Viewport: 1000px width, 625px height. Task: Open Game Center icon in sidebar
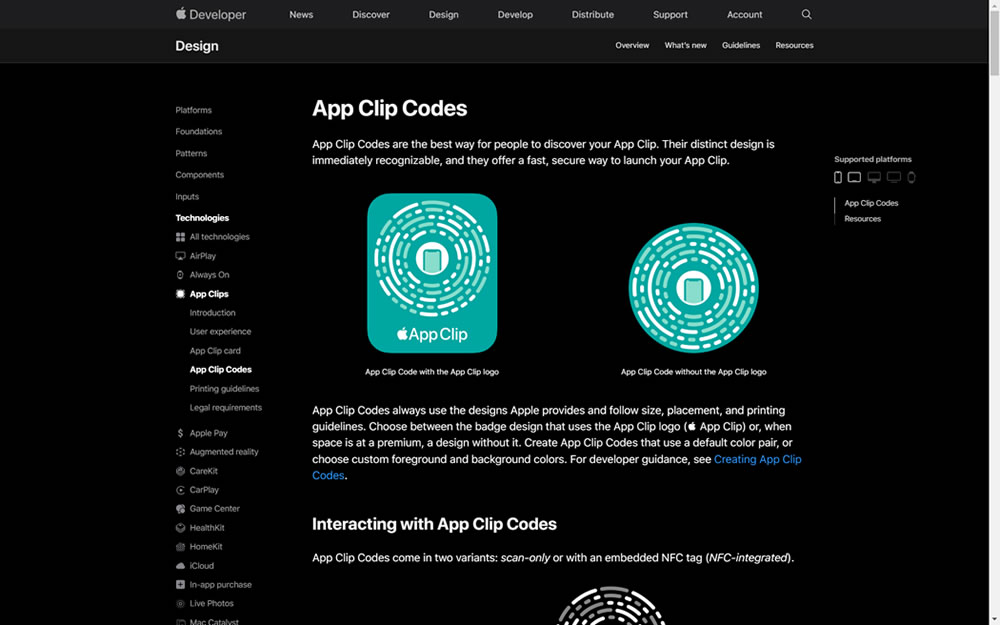tap(180, 509)
